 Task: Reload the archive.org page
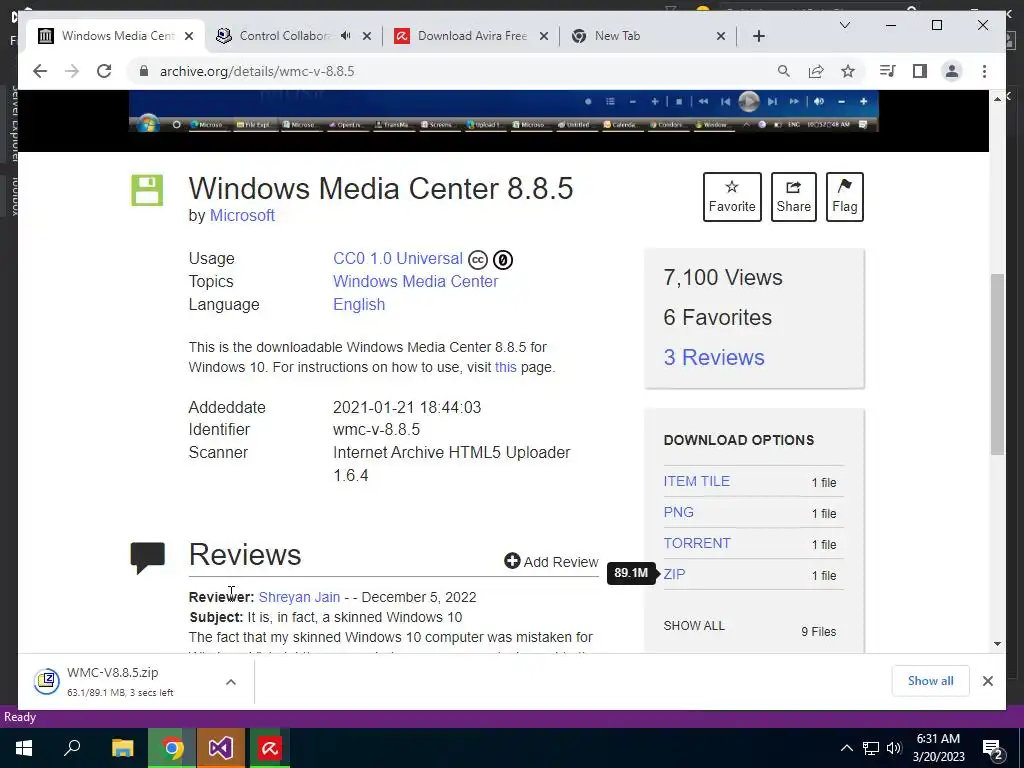104,71
